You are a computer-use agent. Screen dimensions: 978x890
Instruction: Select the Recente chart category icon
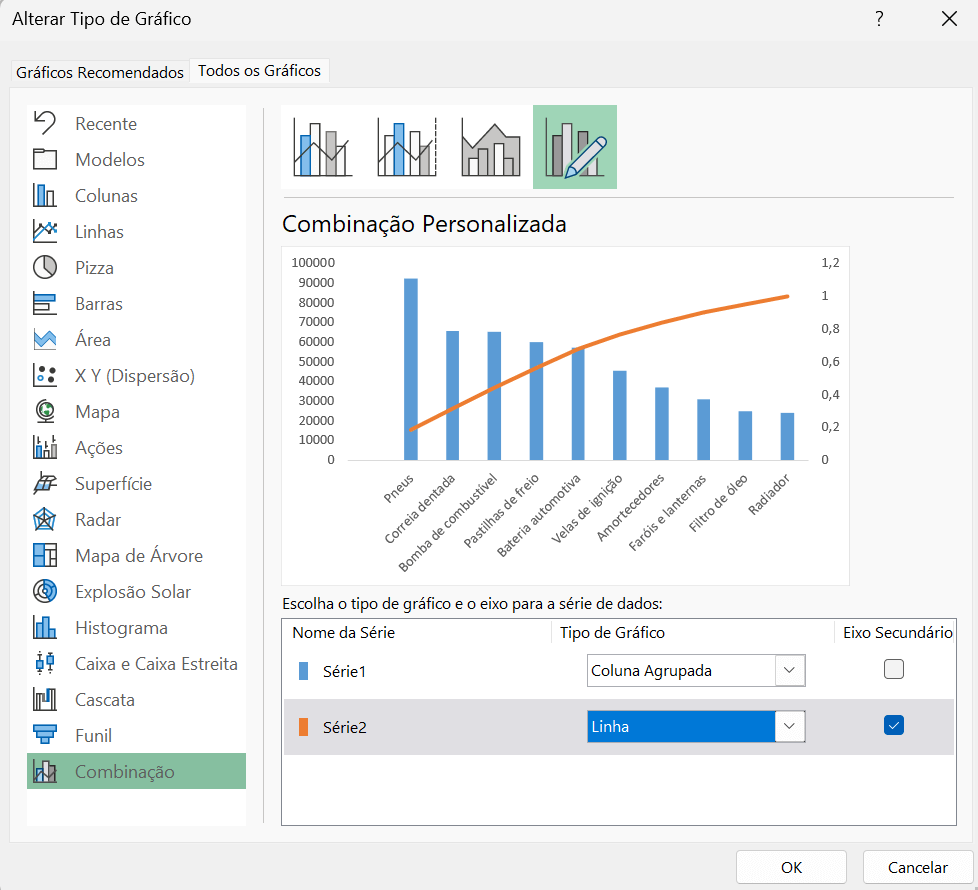(45, 123)
